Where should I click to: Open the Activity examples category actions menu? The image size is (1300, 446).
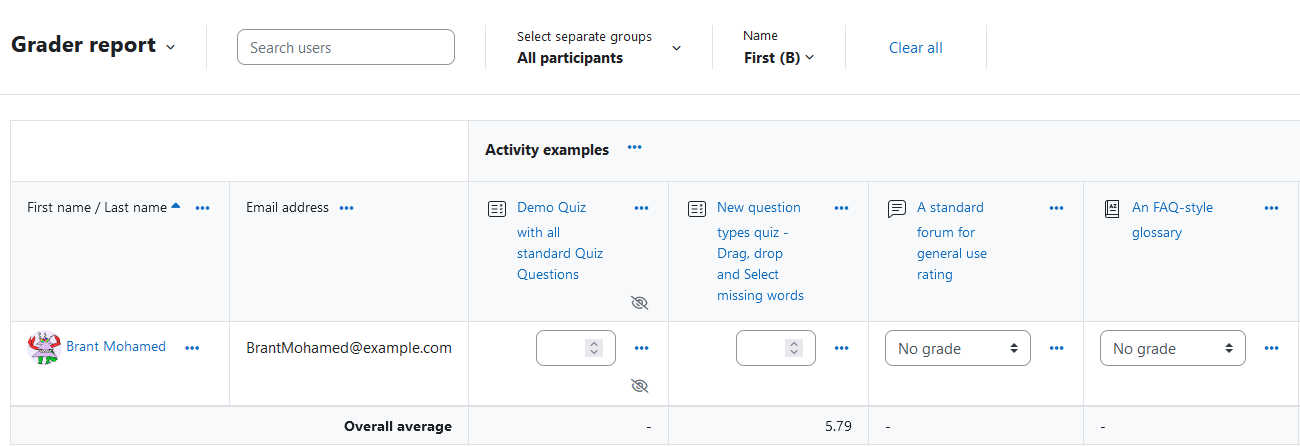(x=634, y=148)
